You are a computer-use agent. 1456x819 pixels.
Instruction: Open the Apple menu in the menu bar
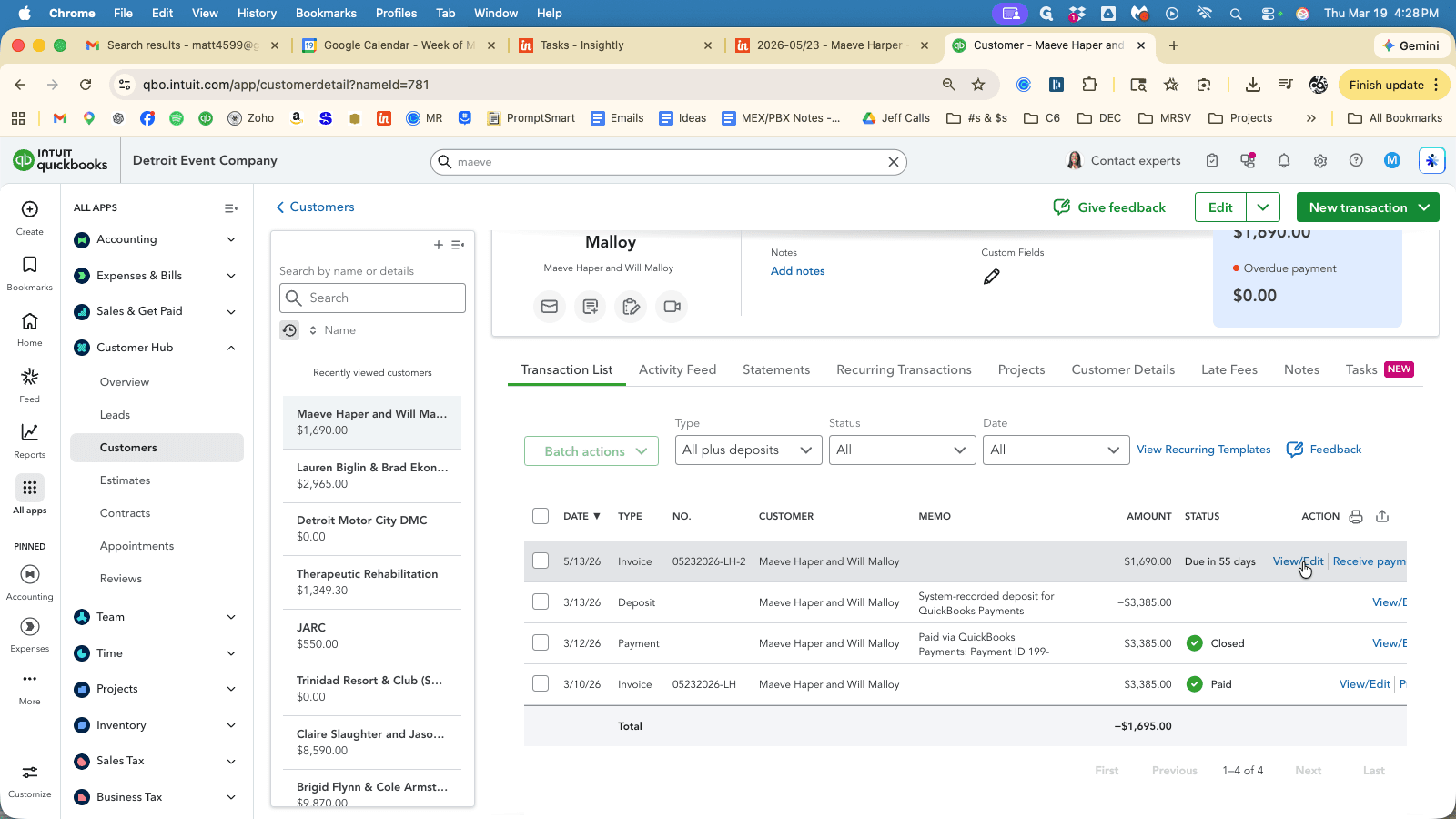point(25,13)
